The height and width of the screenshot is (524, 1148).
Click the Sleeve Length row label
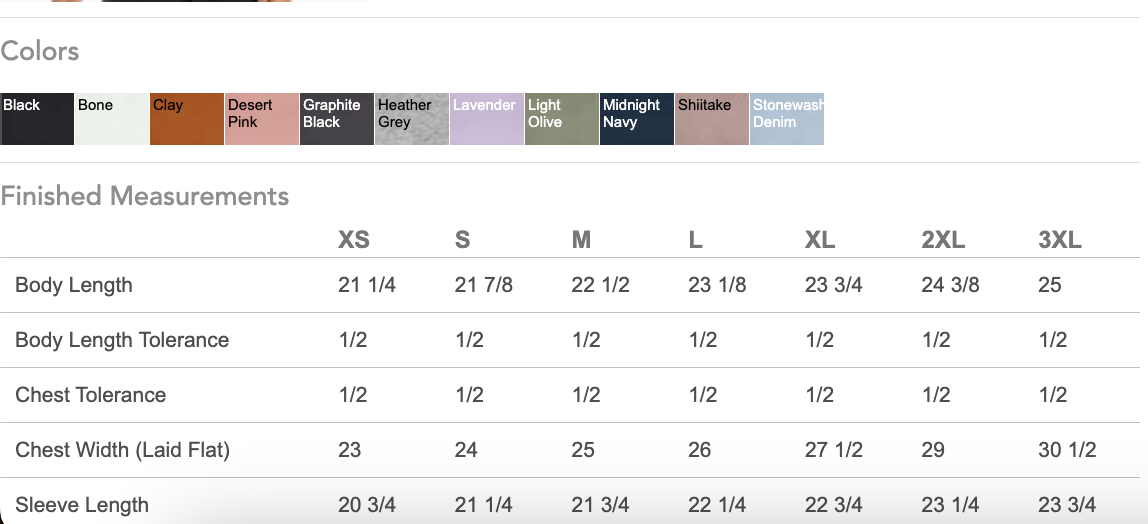(x=82, y=505)
